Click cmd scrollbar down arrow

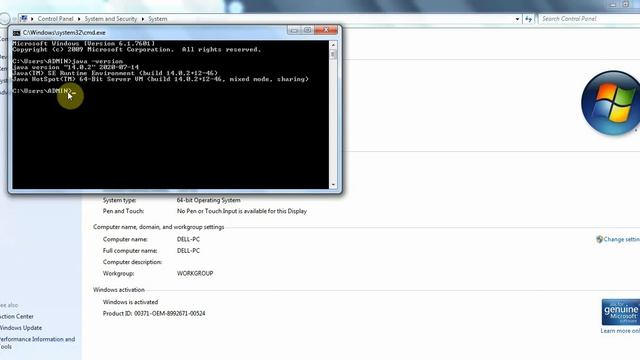(x=333, y=185)
